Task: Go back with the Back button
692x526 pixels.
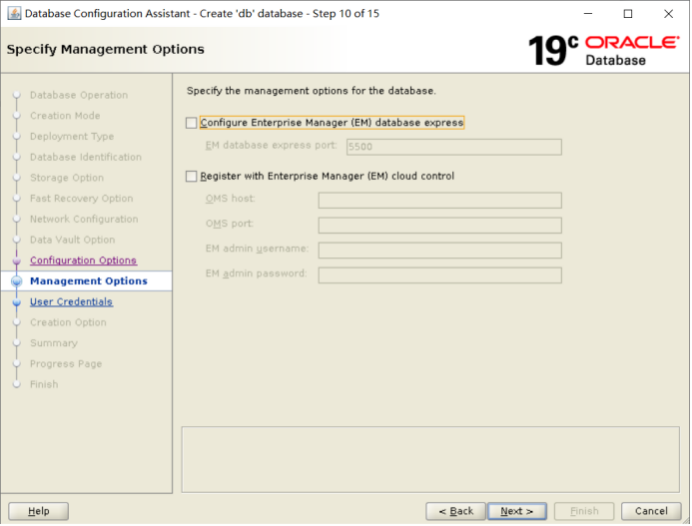Action: tap(455, 511)
